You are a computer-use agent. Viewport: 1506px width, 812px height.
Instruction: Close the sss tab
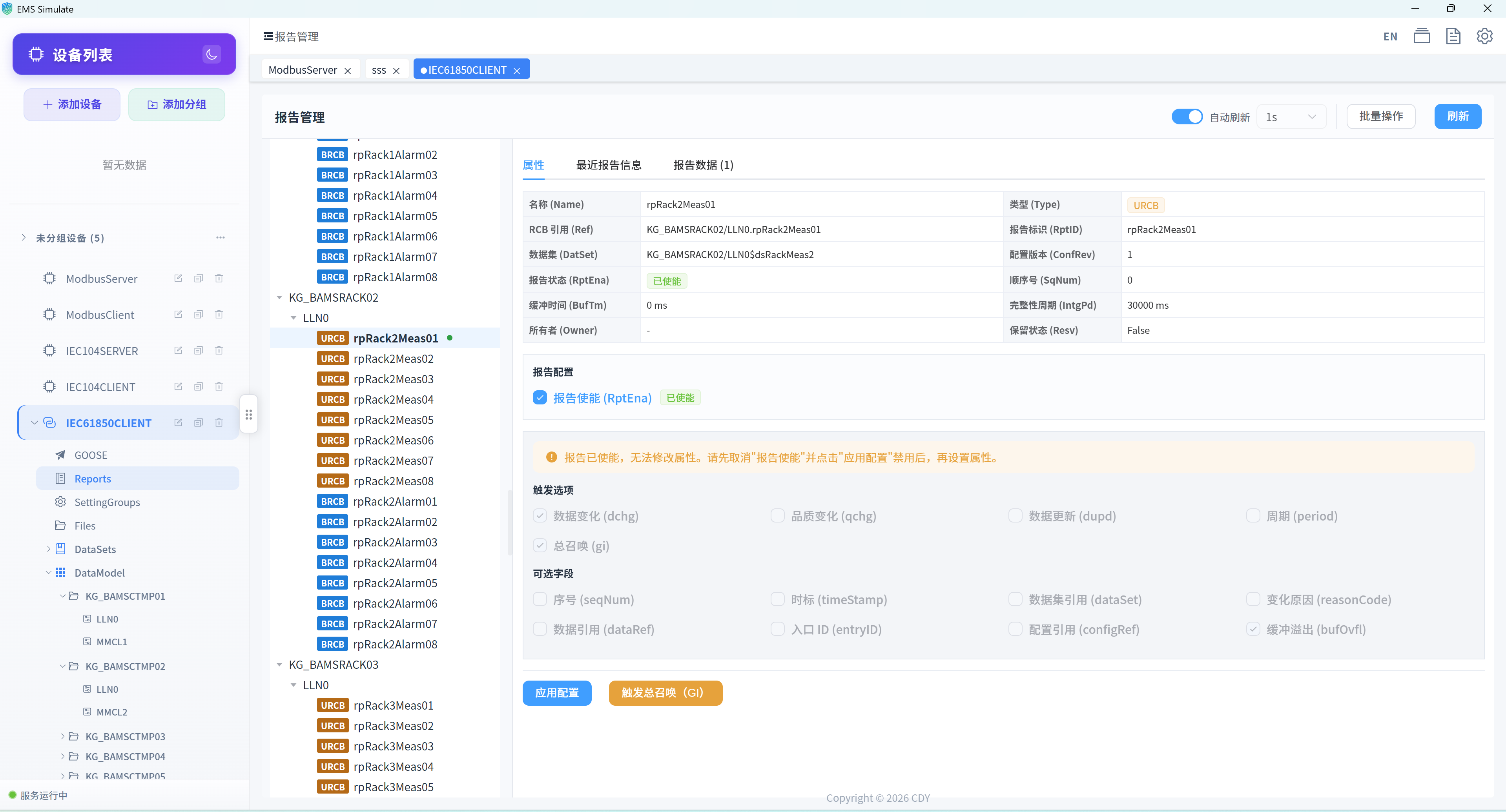click(x=396, y=71)
